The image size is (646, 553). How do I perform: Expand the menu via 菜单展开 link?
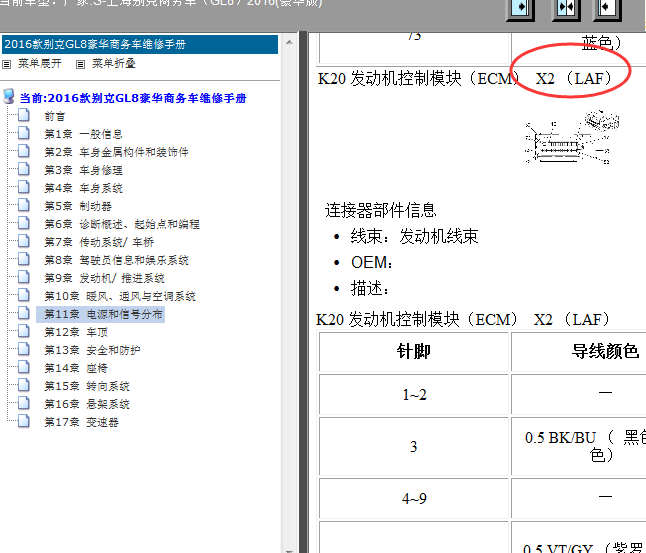coord(40,63)
